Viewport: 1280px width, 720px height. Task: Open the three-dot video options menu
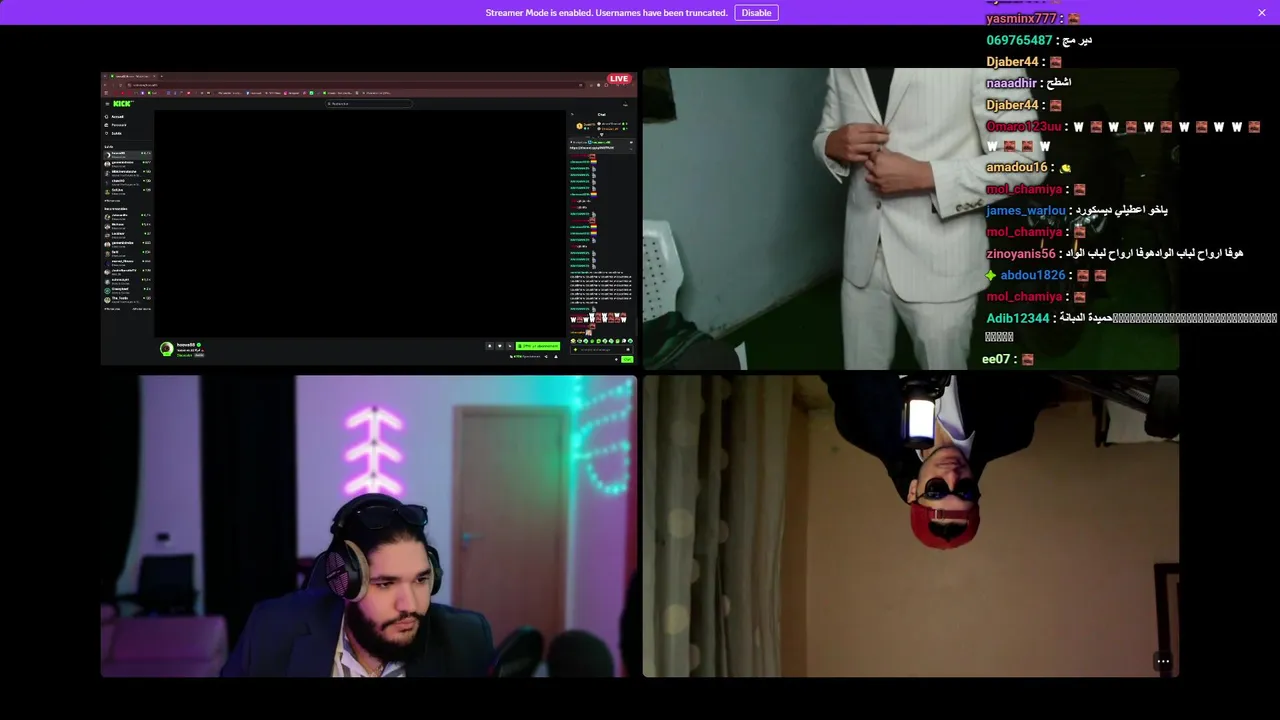[x=1163, y=661]
